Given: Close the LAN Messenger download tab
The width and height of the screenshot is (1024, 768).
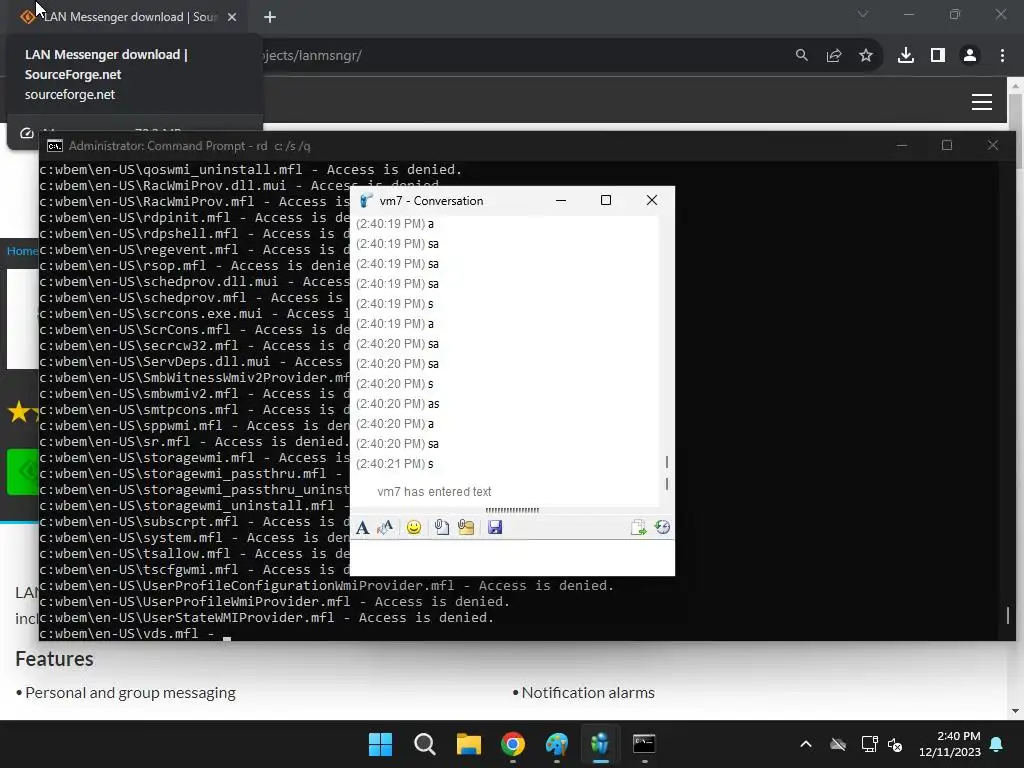Looking at the screenshot, I should click(x=232, y=17).
